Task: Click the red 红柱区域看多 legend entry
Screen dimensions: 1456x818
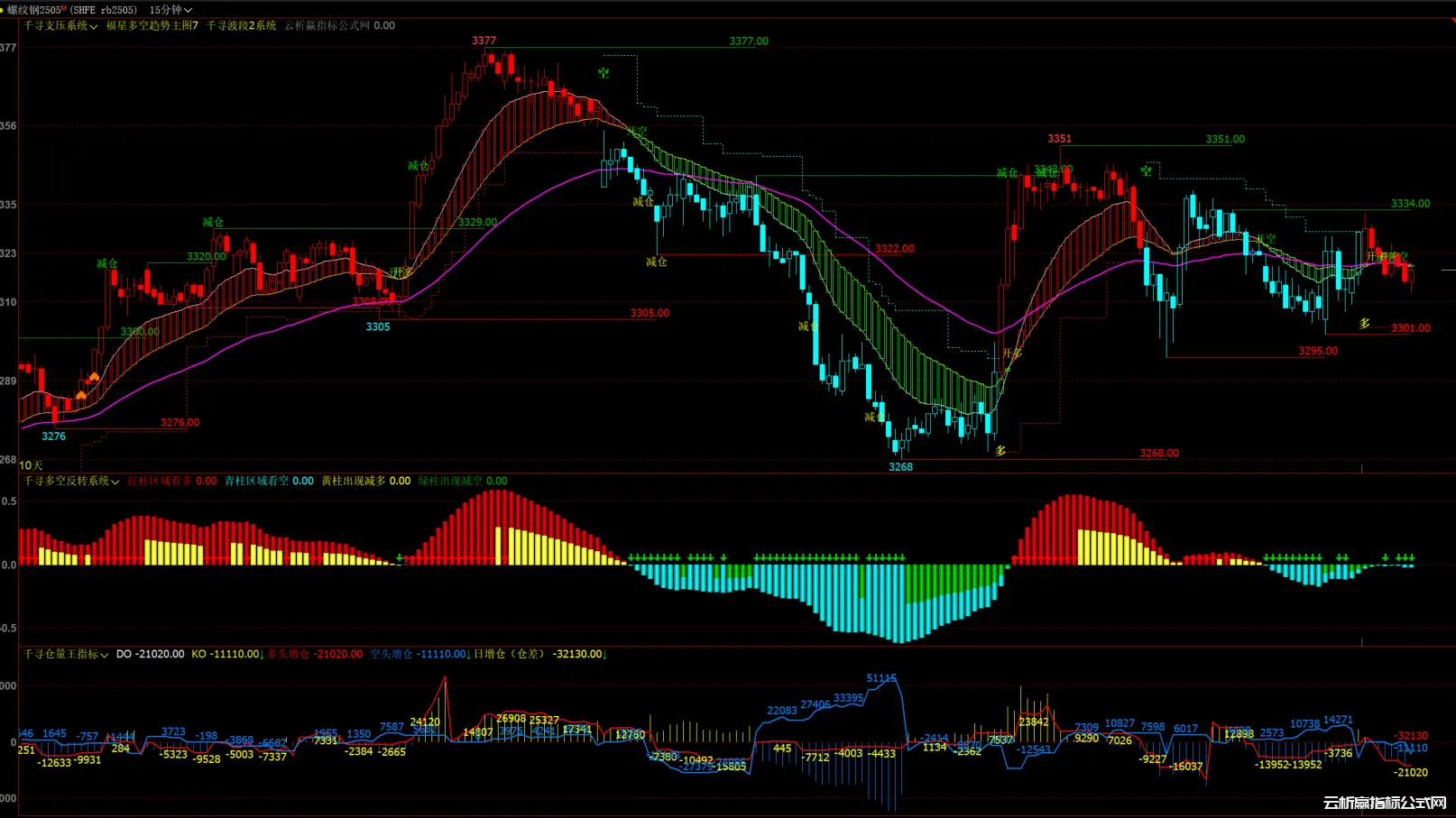Action: [x=171, y=482]
